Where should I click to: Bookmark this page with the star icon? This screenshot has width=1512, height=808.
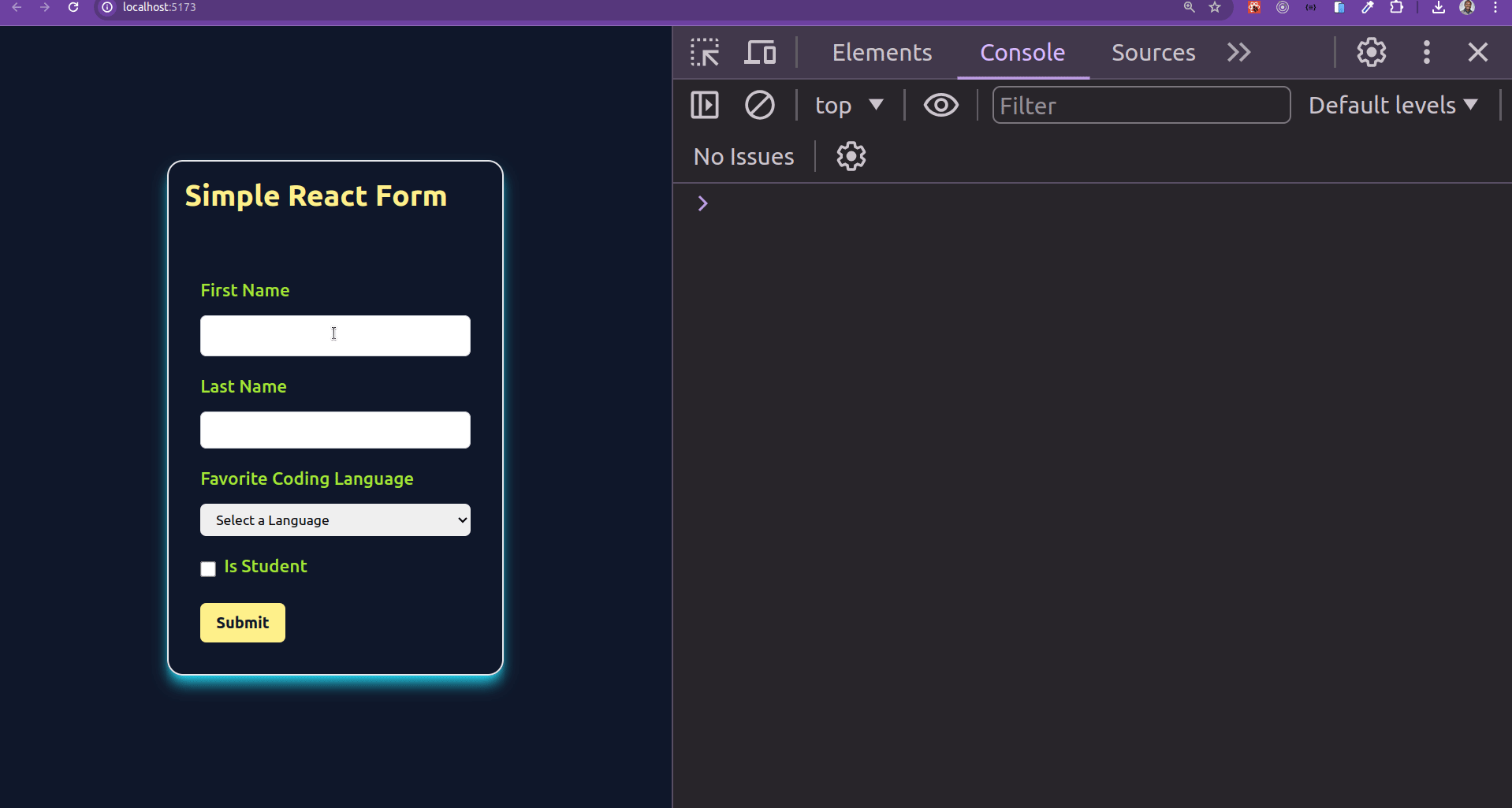(1215, 7)
